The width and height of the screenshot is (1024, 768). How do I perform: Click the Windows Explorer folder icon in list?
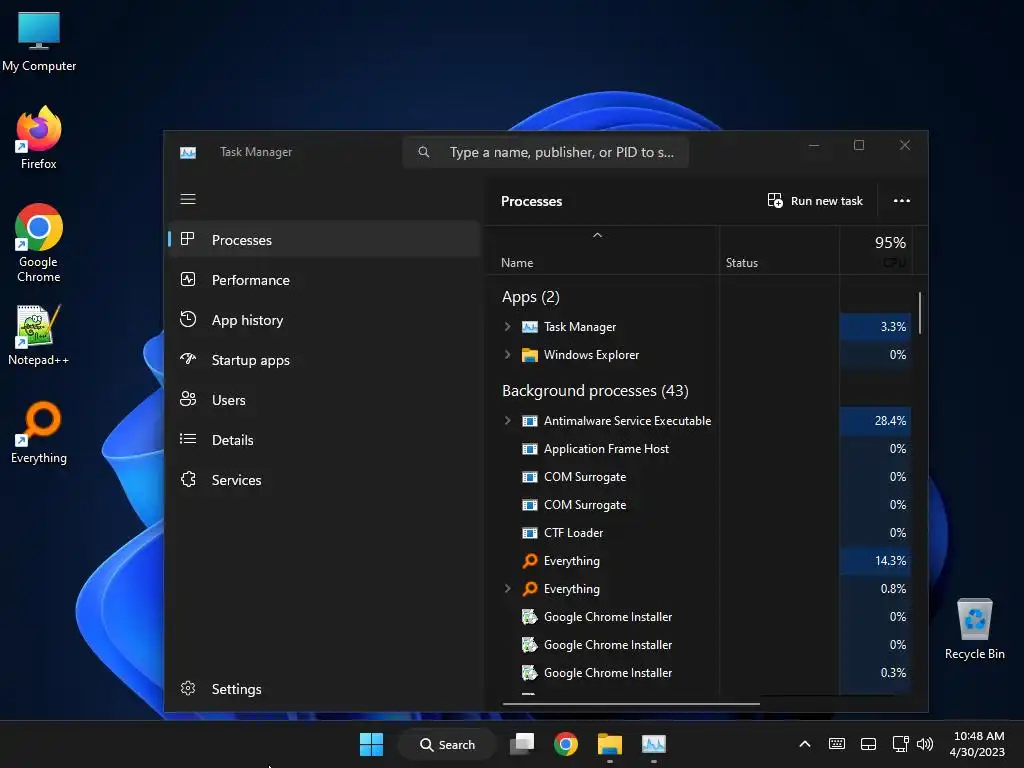coord(530,355)
